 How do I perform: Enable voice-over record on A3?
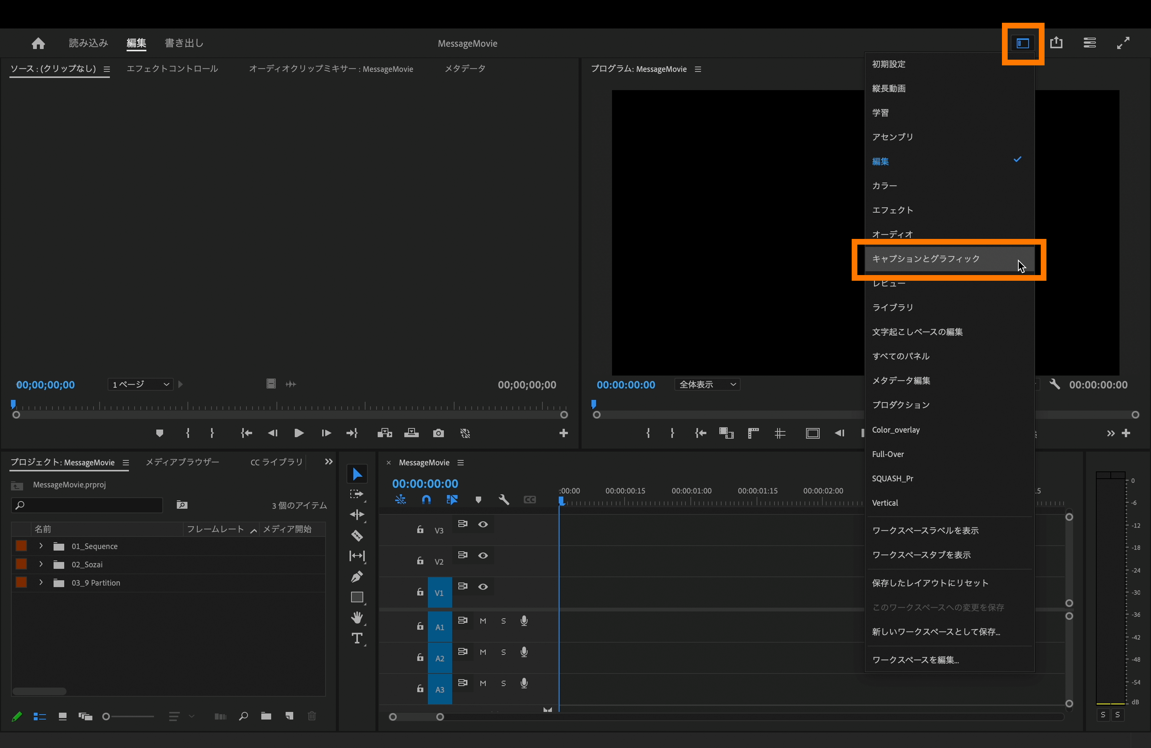[524, 683]
